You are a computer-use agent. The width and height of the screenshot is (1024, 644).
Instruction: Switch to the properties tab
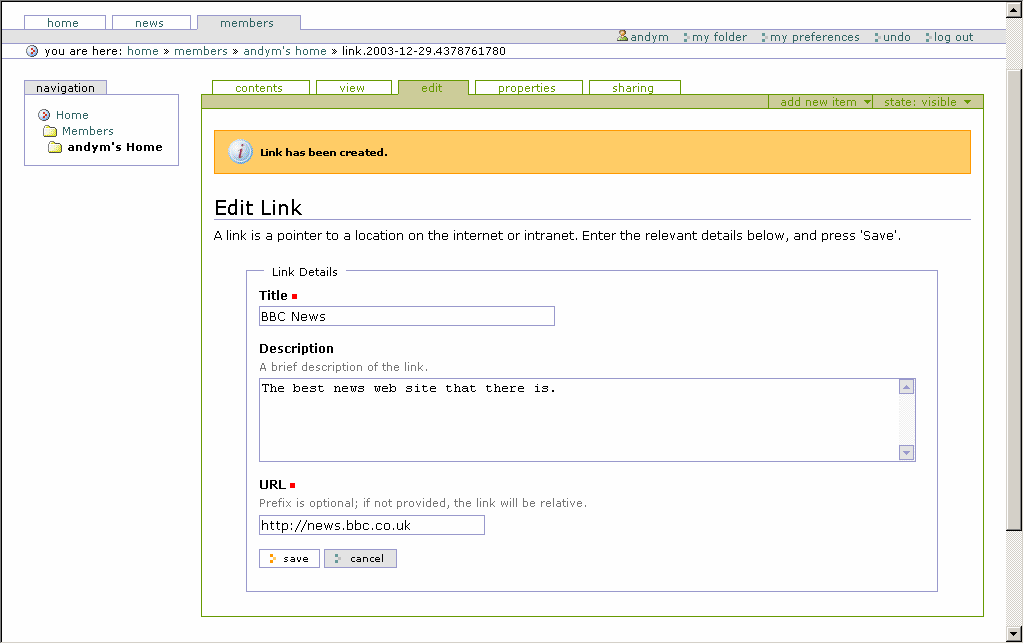pos(526,88)
